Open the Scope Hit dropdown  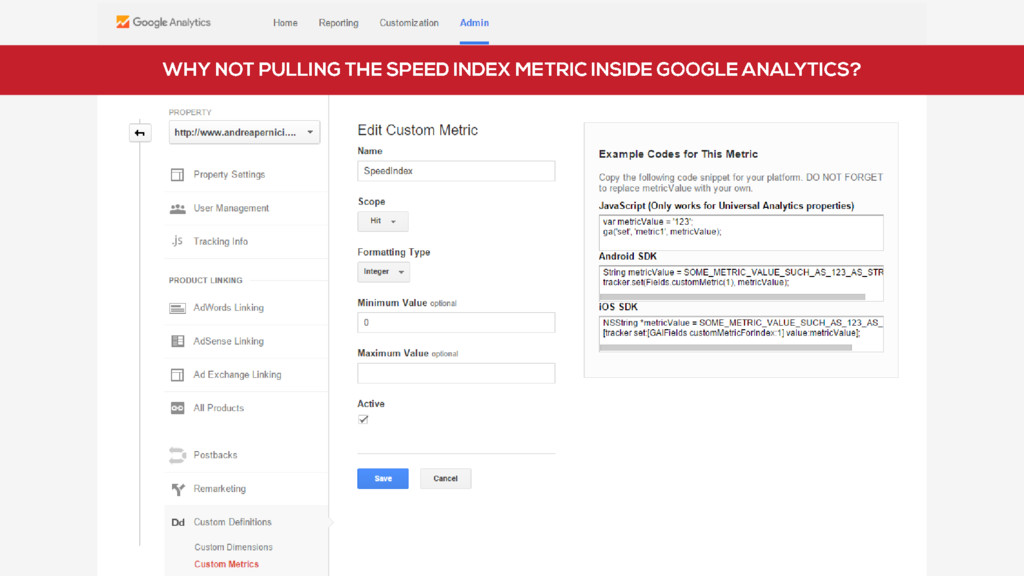point(383,221)
